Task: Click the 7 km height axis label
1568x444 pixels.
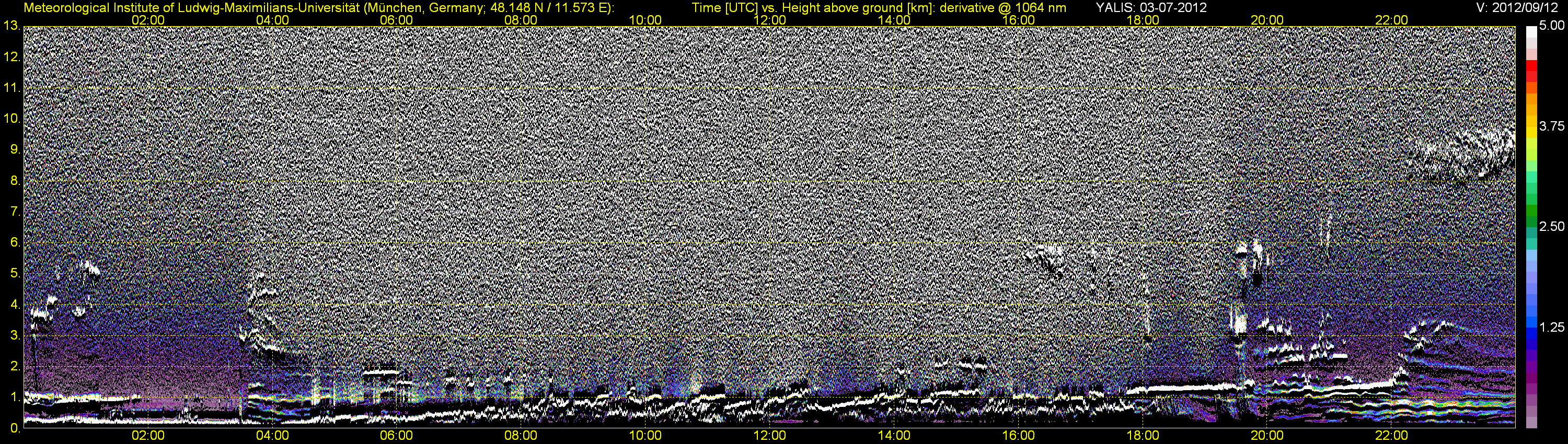Action: [x=15, y=212]
